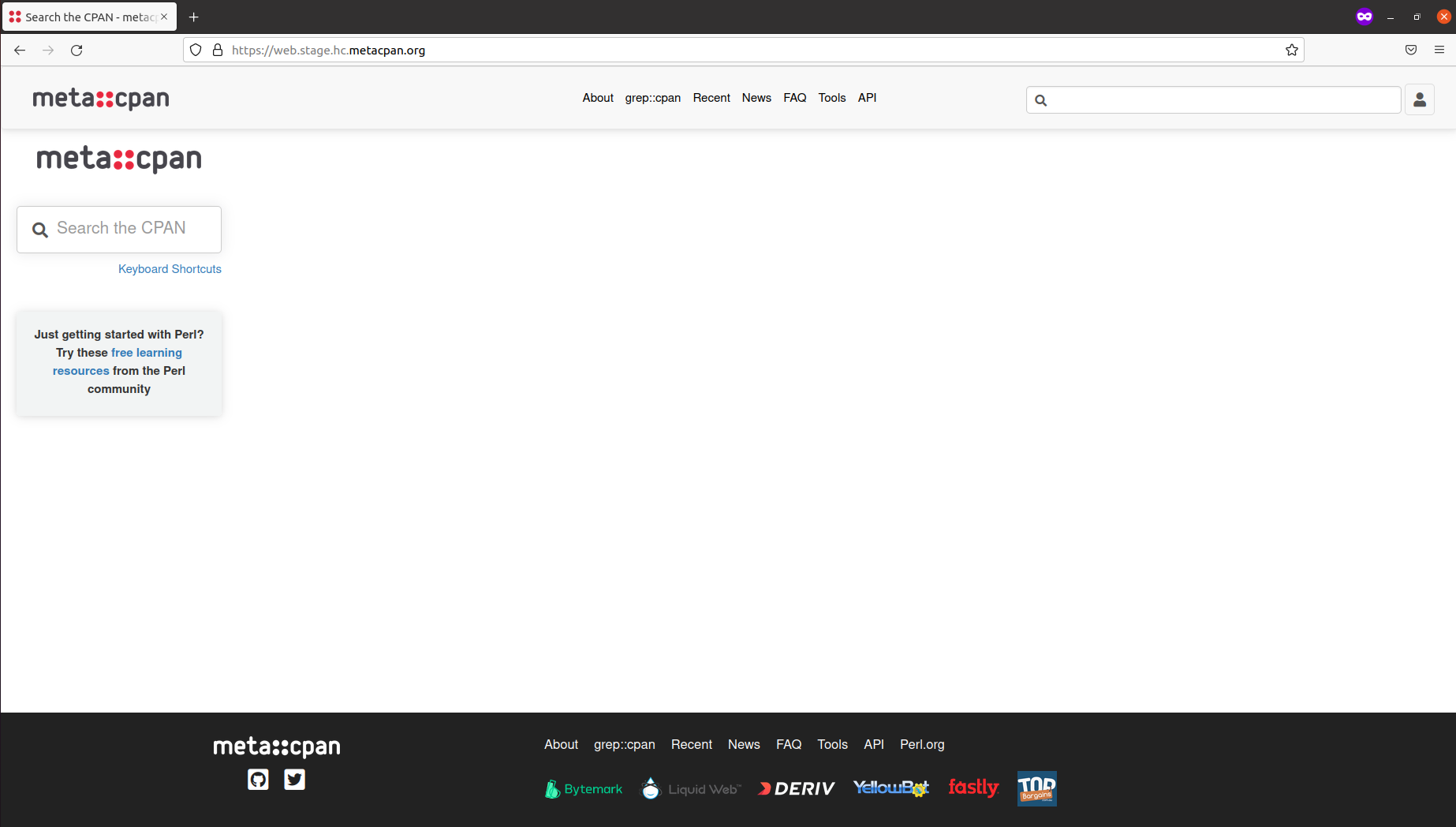Open the Top Bargains sponsor logo
1456x827 pixels.
click(x=1037, y=788)
